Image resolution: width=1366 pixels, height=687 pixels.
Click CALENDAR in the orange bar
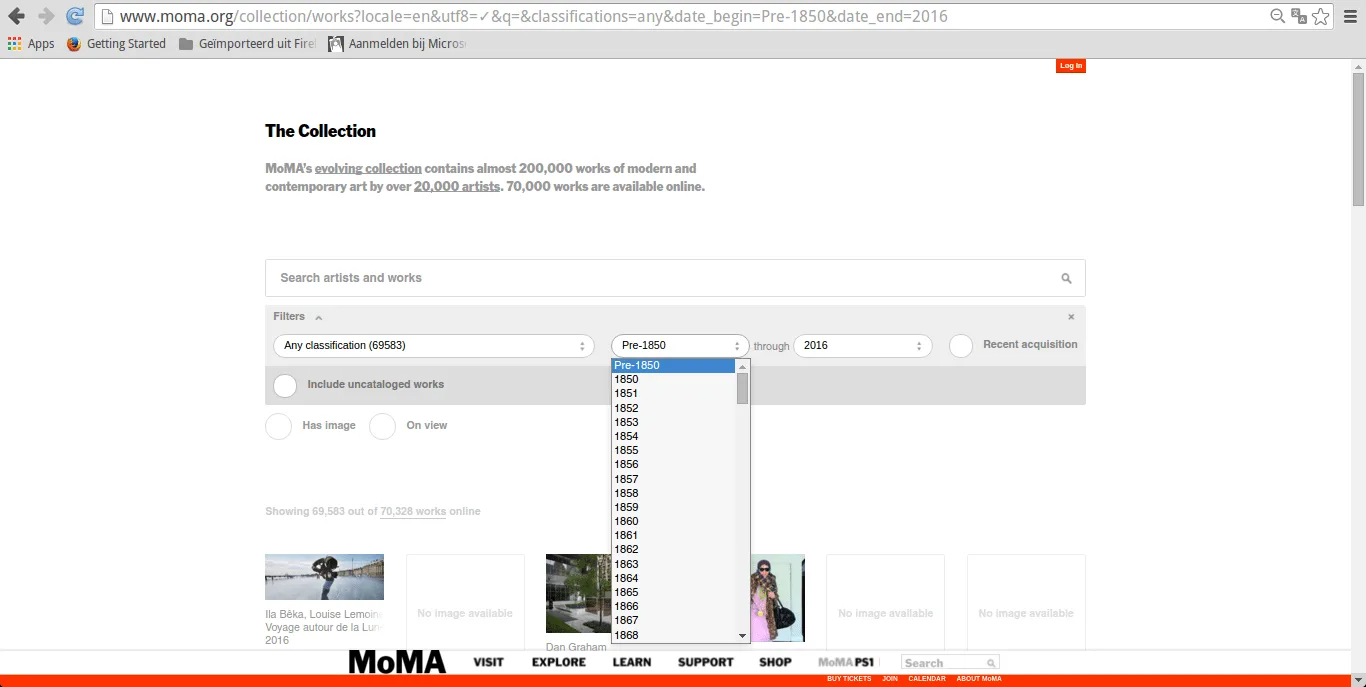click(x=927, y=679)
